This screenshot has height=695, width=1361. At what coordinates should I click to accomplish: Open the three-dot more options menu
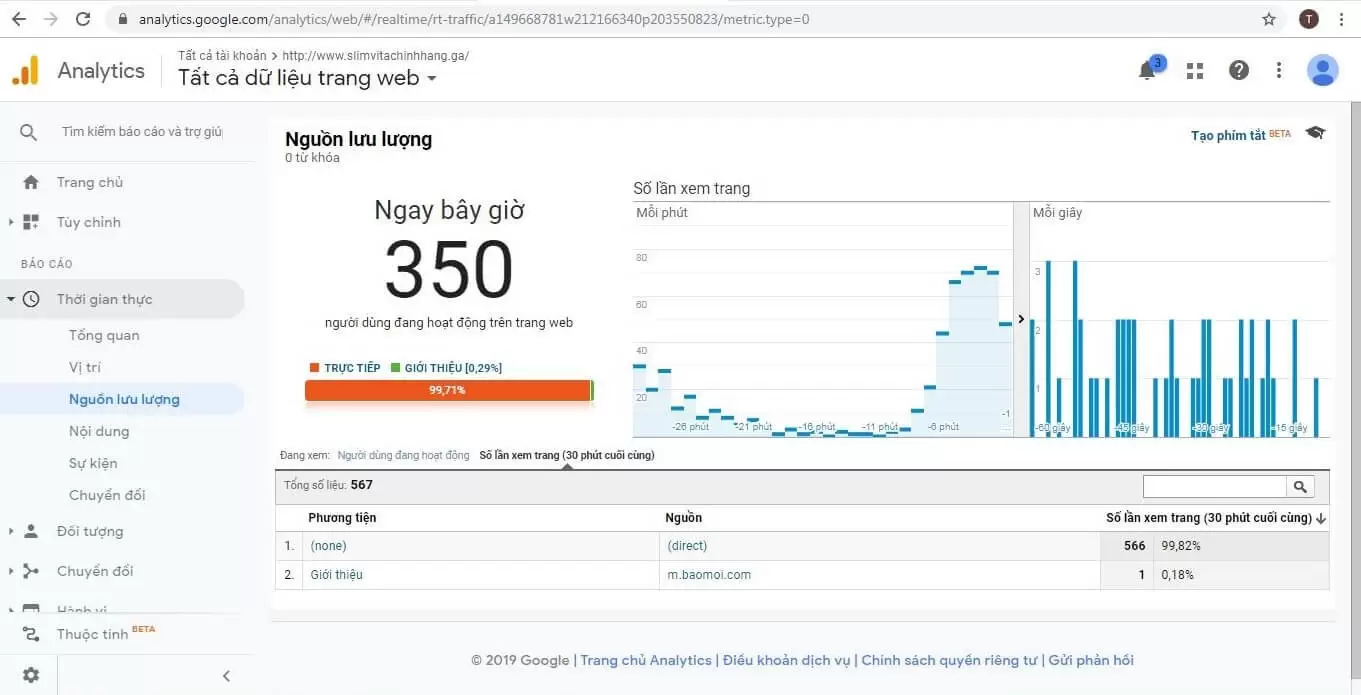click(1279, 70)
